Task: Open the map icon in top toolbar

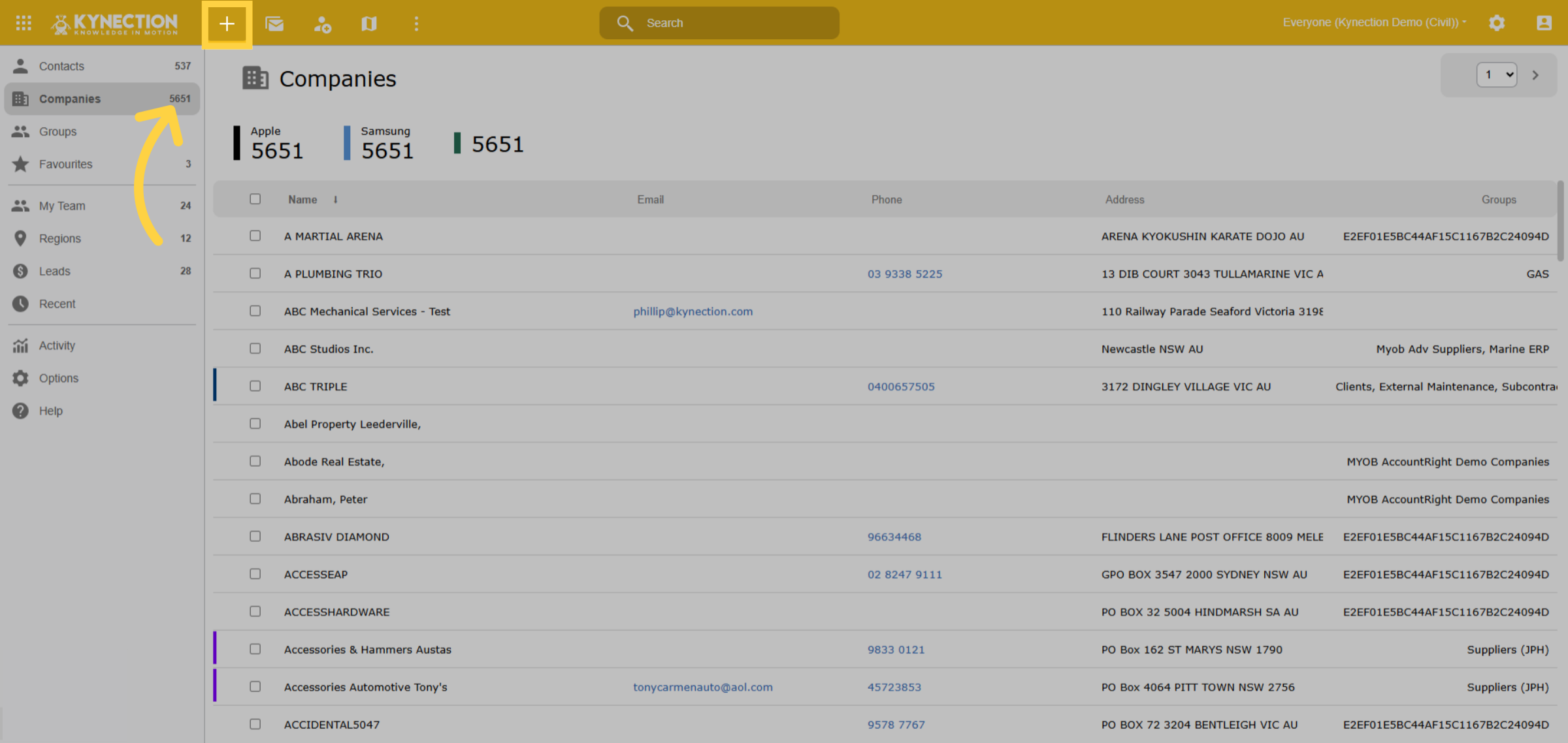Action: [x=369, y=24]
